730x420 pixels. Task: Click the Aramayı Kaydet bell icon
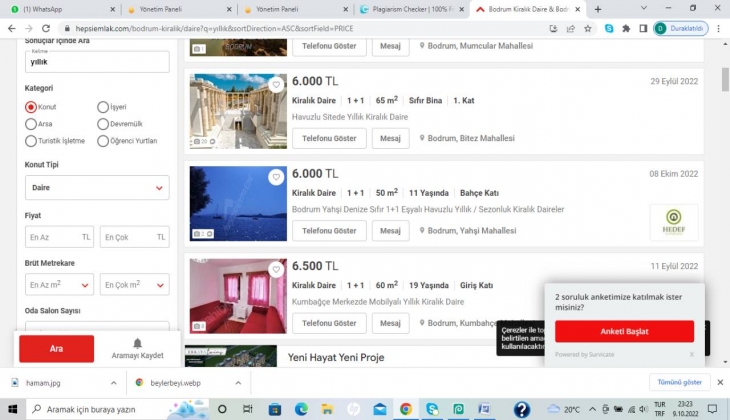click(x=138, y=343)
